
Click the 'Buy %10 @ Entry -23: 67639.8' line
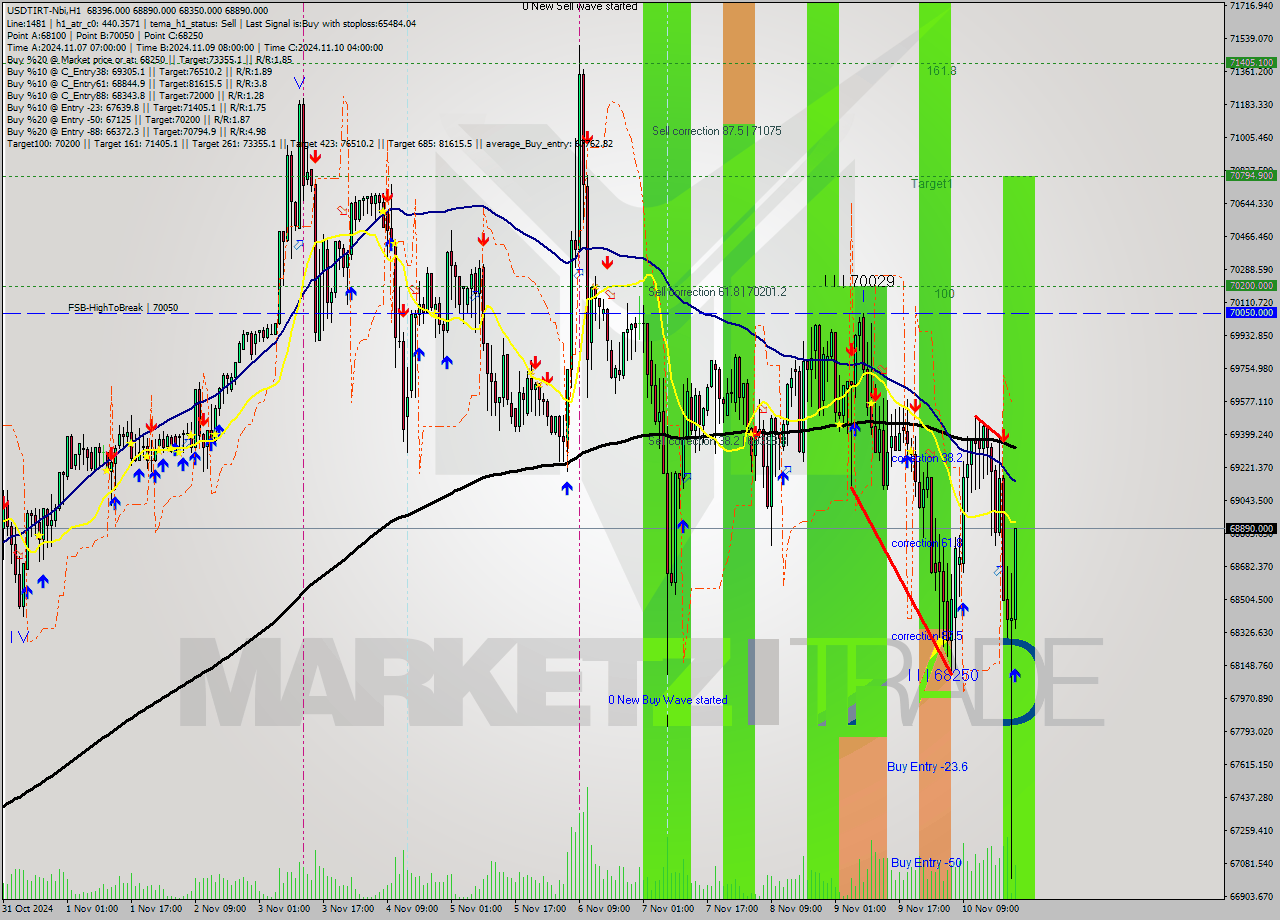(136, 107)
